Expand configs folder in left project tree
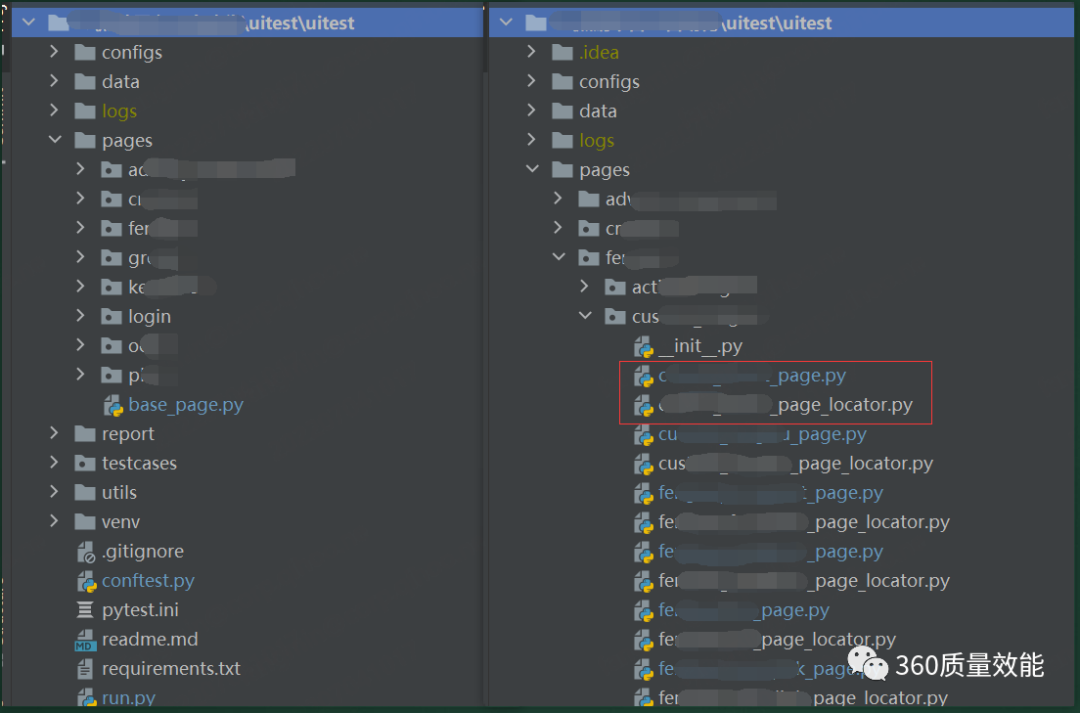This screenshot has height=713, width=1080. coord(54,52)
